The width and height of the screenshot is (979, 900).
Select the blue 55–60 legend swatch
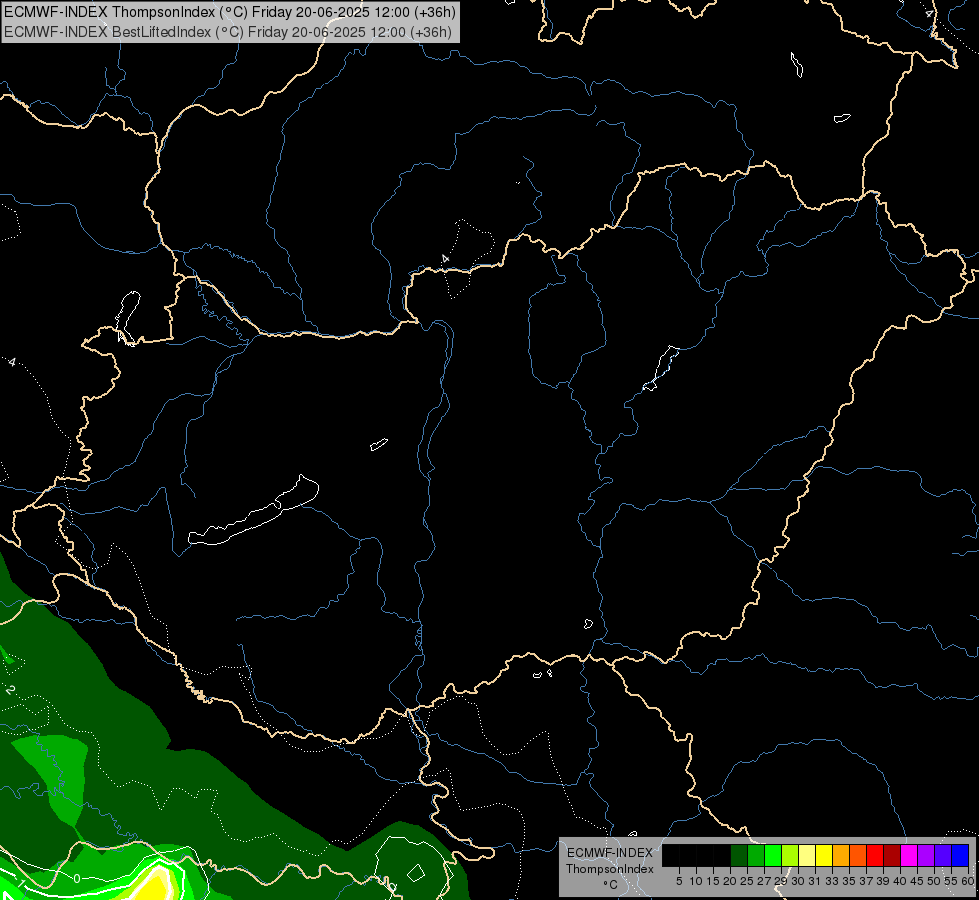coord(960,855)
